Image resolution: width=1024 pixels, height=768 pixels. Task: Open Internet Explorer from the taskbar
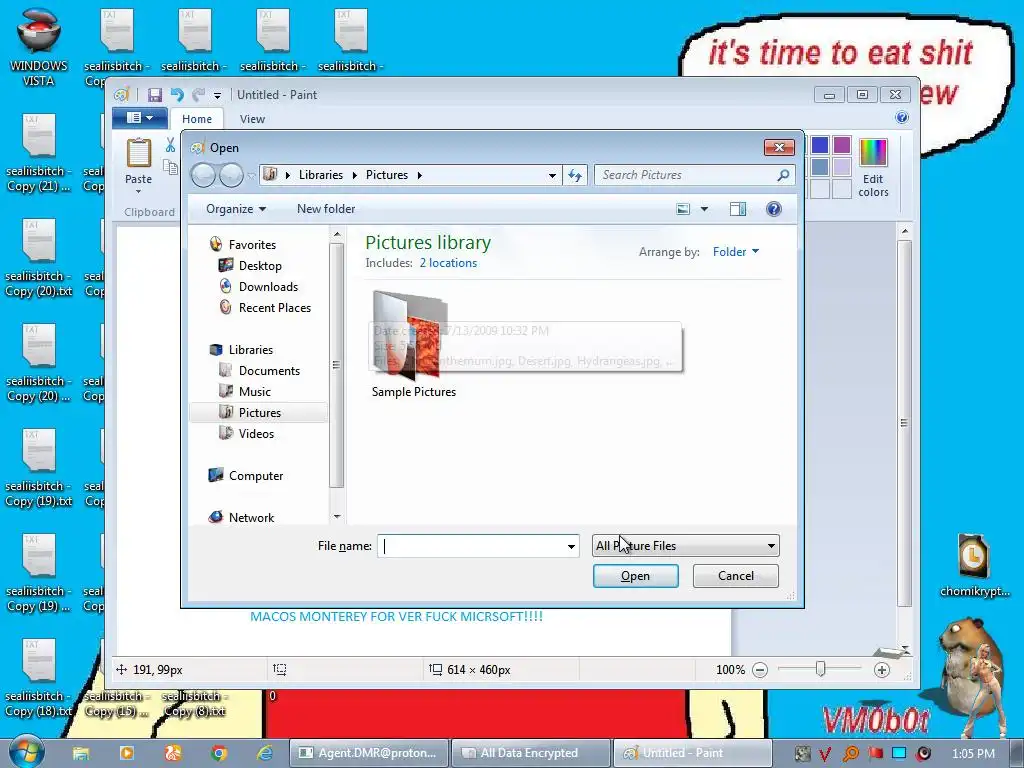coord(264,753)
